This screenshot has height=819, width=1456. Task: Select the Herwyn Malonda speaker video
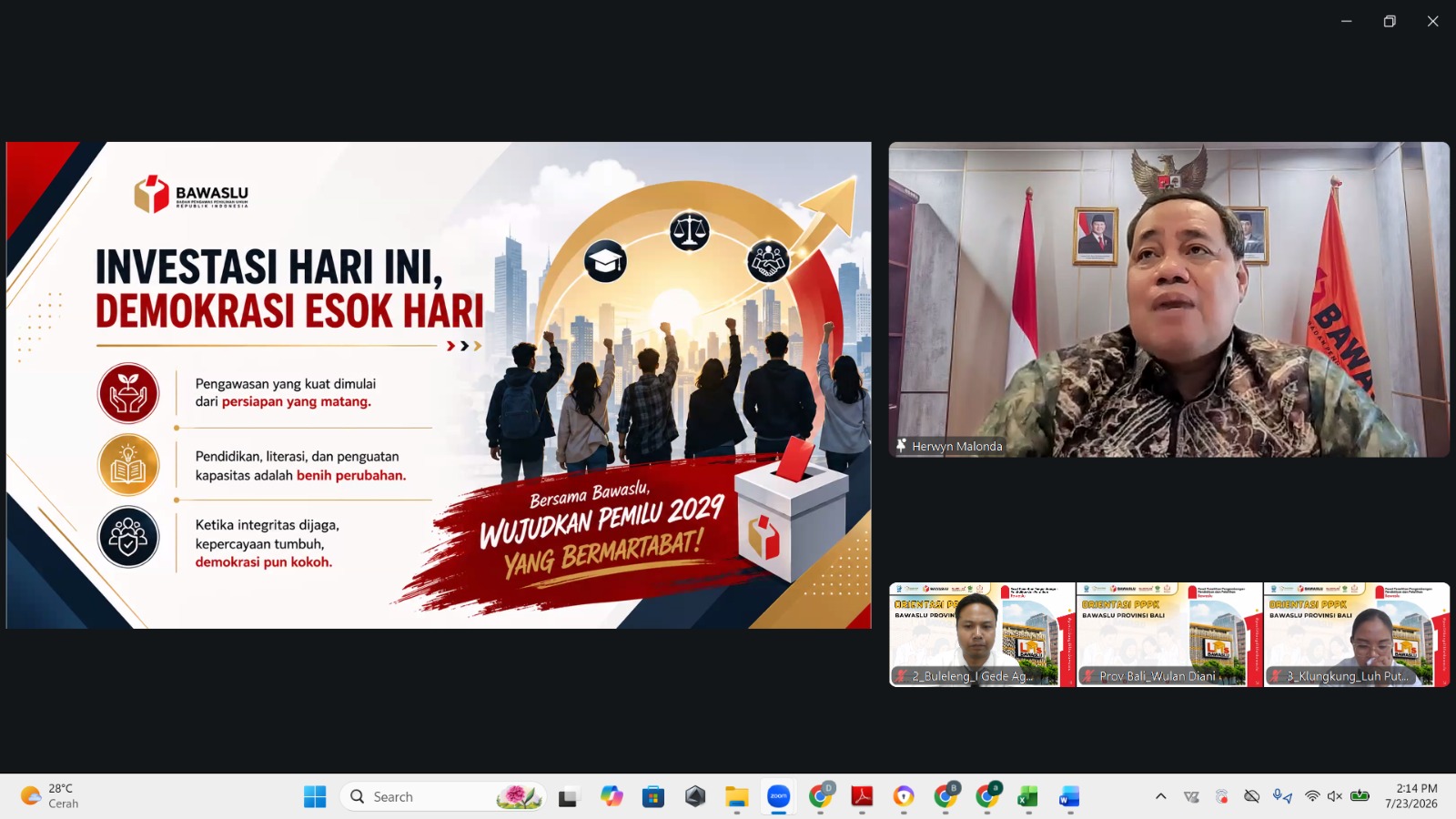[1169, 299]
